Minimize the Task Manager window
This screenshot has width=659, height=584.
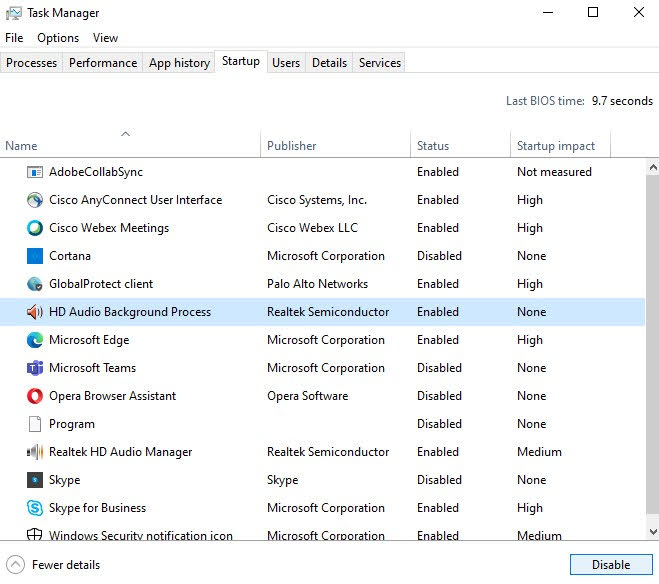[548, 13]
